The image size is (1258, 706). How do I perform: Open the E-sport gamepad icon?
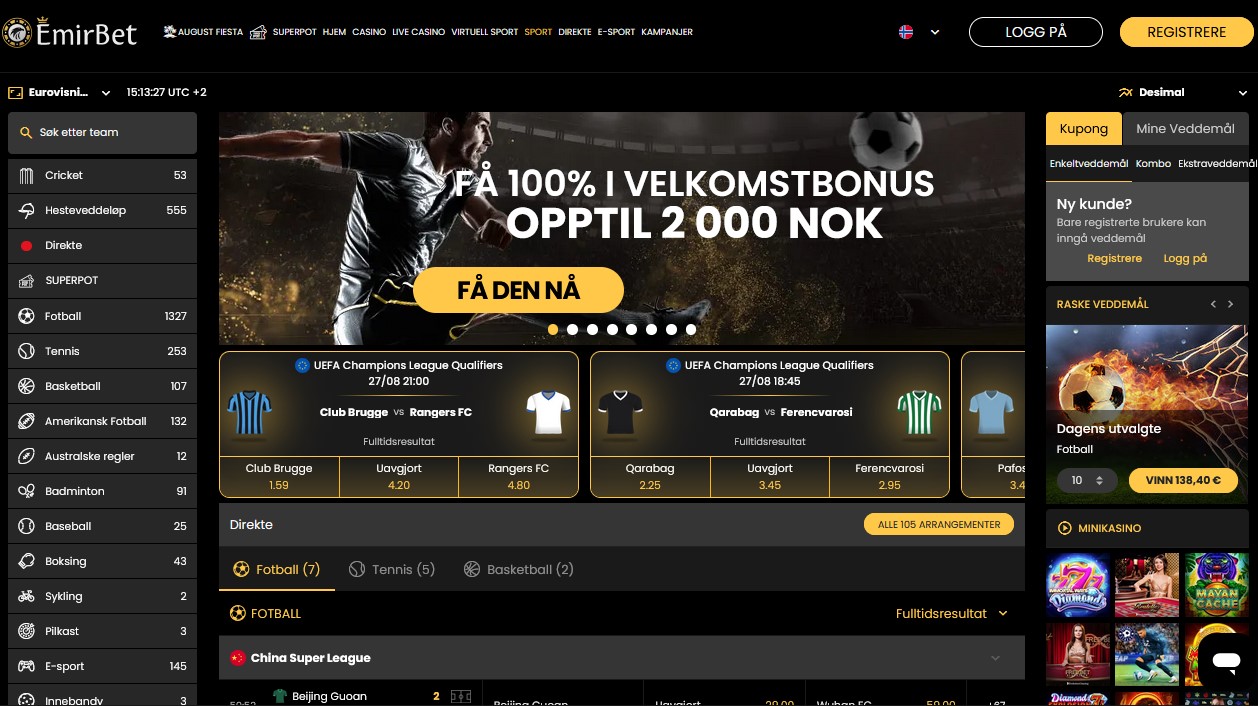click(26, 666)
